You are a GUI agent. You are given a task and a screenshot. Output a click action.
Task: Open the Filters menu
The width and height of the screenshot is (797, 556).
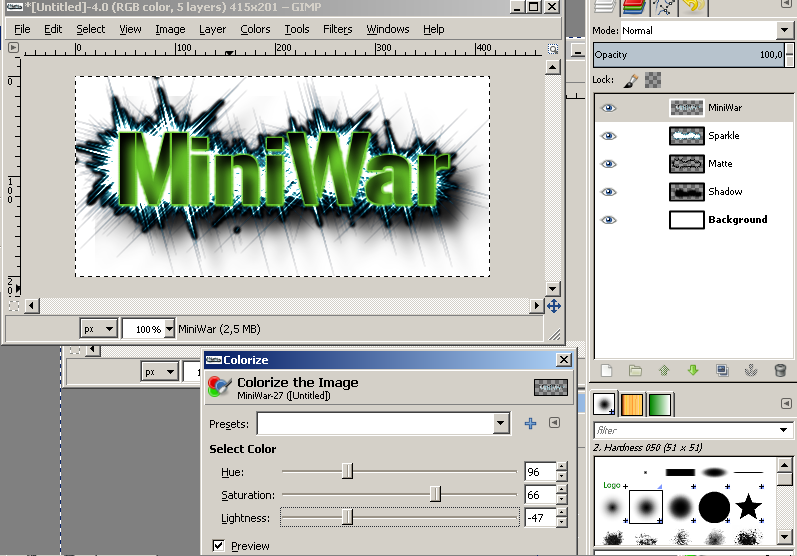coord(337,29)
